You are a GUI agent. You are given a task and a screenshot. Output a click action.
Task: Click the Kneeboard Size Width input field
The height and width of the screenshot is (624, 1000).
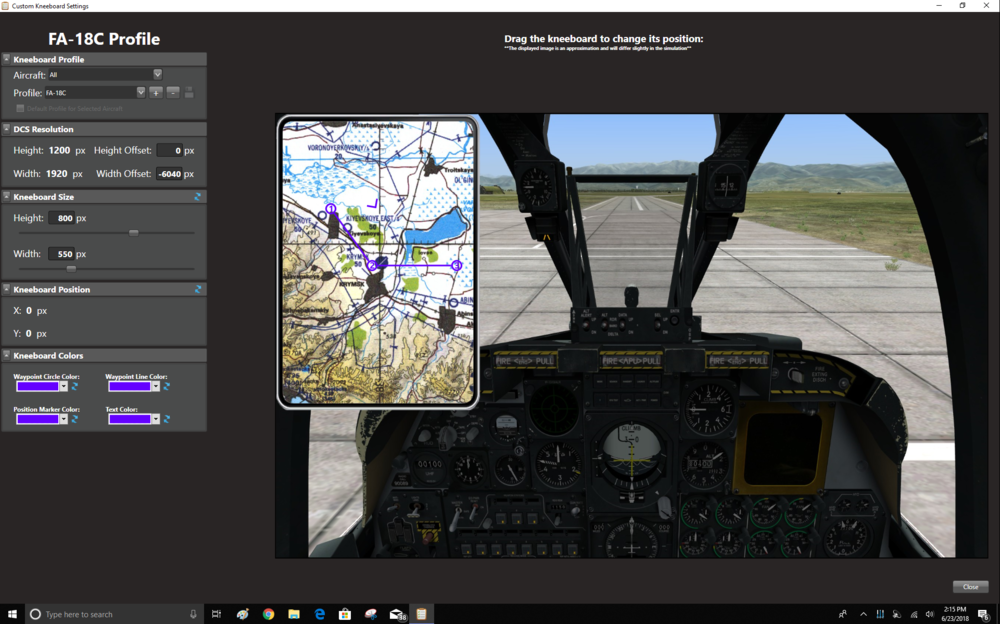coord(61,254)
